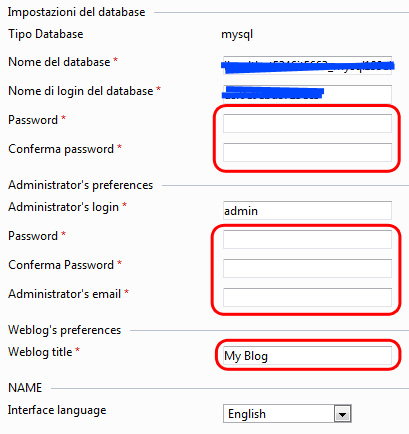Click the database Conferma password input box
Viewport: 409px width, 434px height.
307,152
